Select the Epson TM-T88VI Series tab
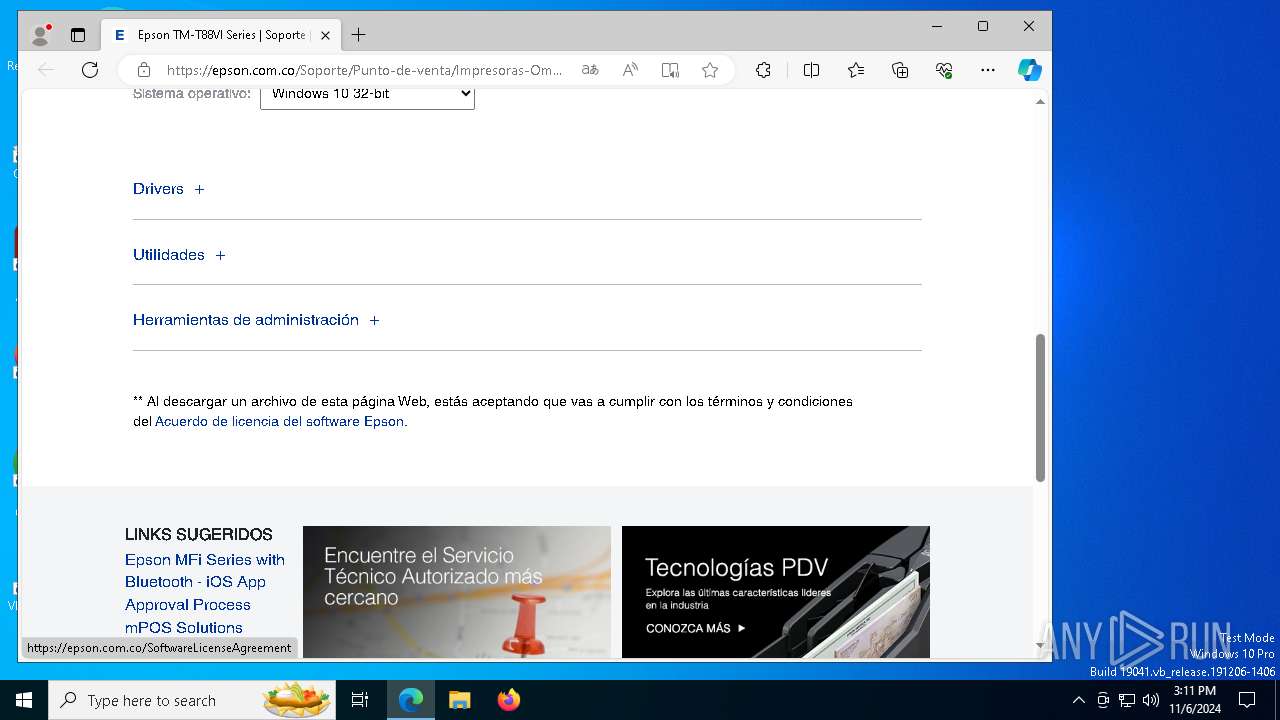This screenshot has height=720, width=1280. (220, 35)
